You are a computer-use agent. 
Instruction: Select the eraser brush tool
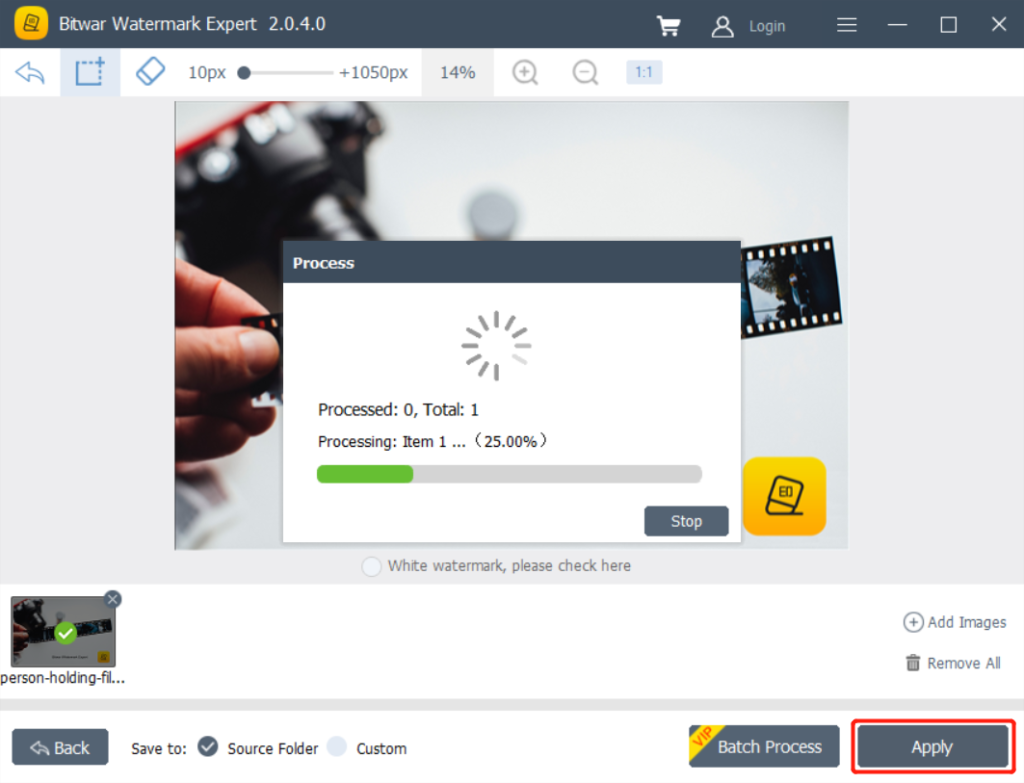coord(150,71)
